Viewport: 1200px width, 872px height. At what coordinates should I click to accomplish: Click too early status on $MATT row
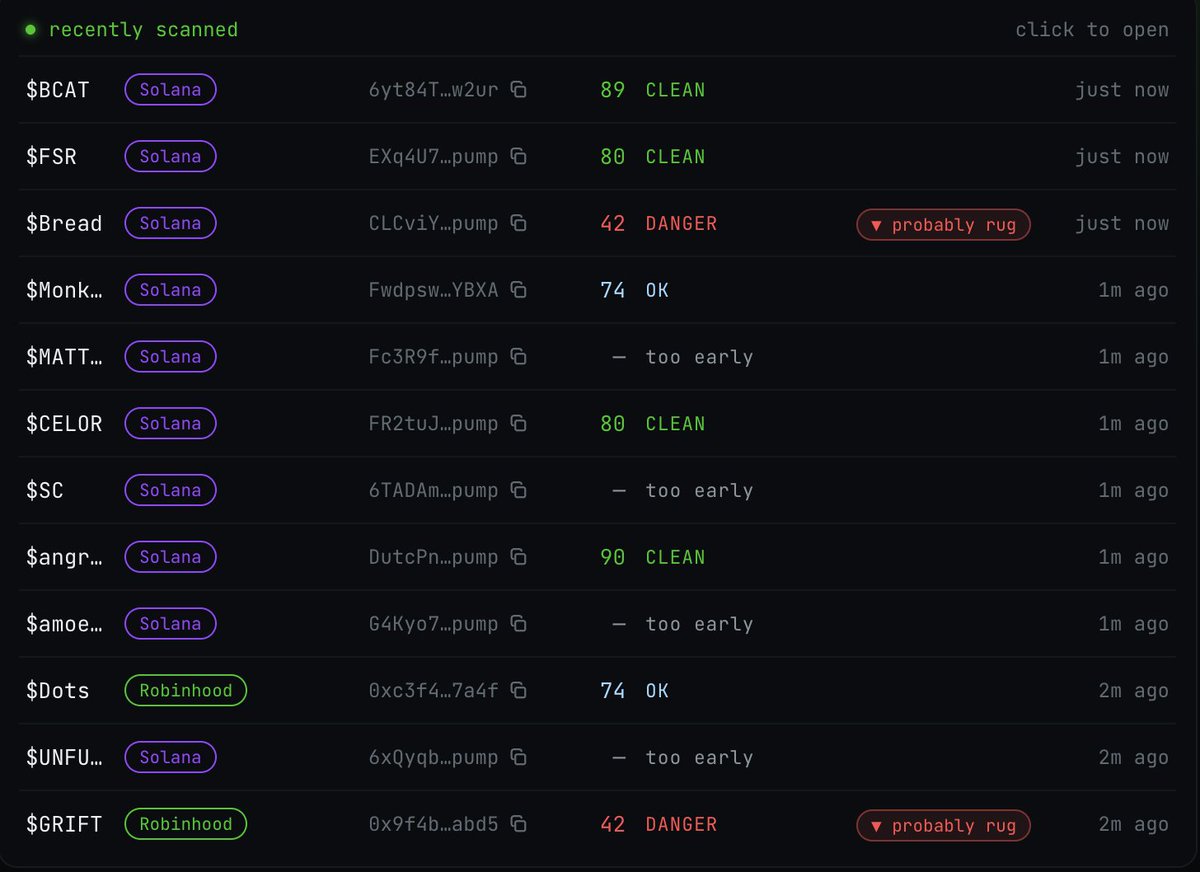tap(699, 356)
